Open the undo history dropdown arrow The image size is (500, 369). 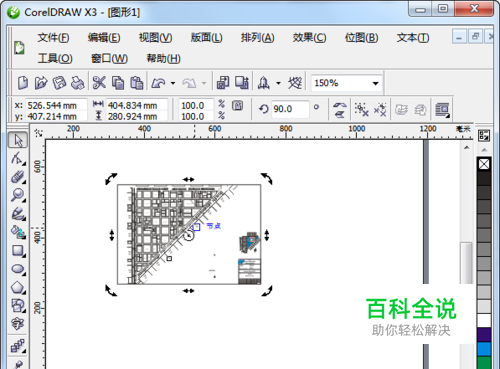pos(173,83)
